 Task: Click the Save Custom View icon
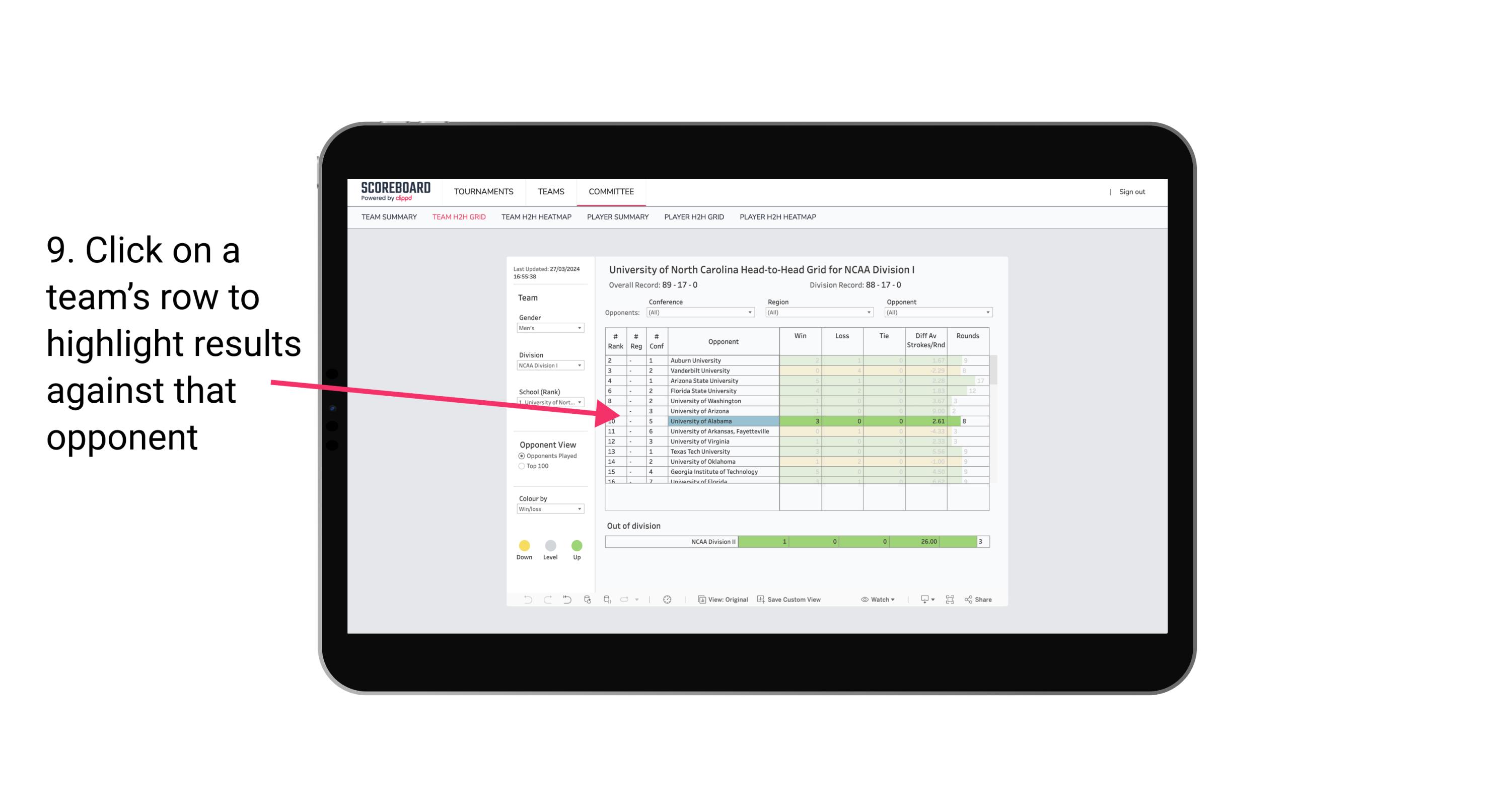click(x=763, y=600)
